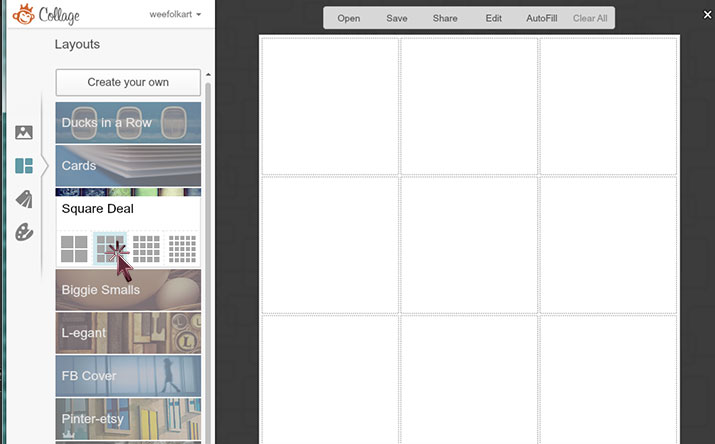Select the middle-left collage cell
Screen dimensions: 715x444
click(330, 245)
